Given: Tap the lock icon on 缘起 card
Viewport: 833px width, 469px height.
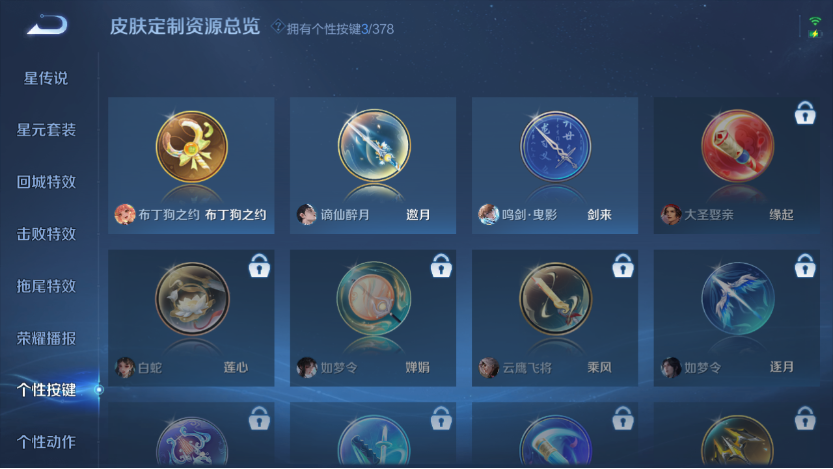Looking at the screenshot, I should click(x=805, y=113).
